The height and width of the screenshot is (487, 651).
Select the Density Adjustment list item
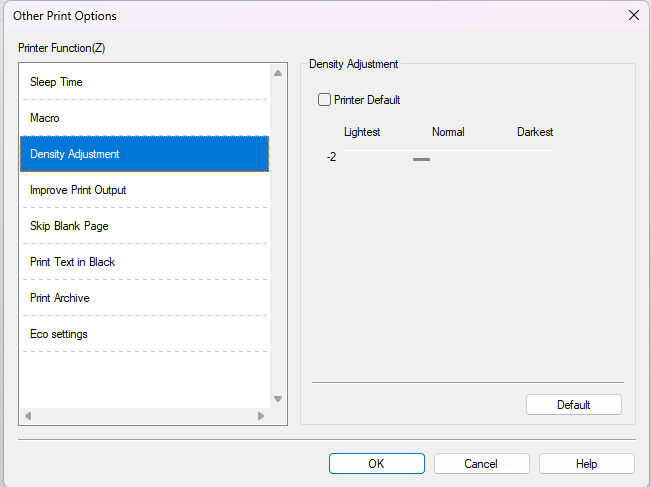(75, 154)
